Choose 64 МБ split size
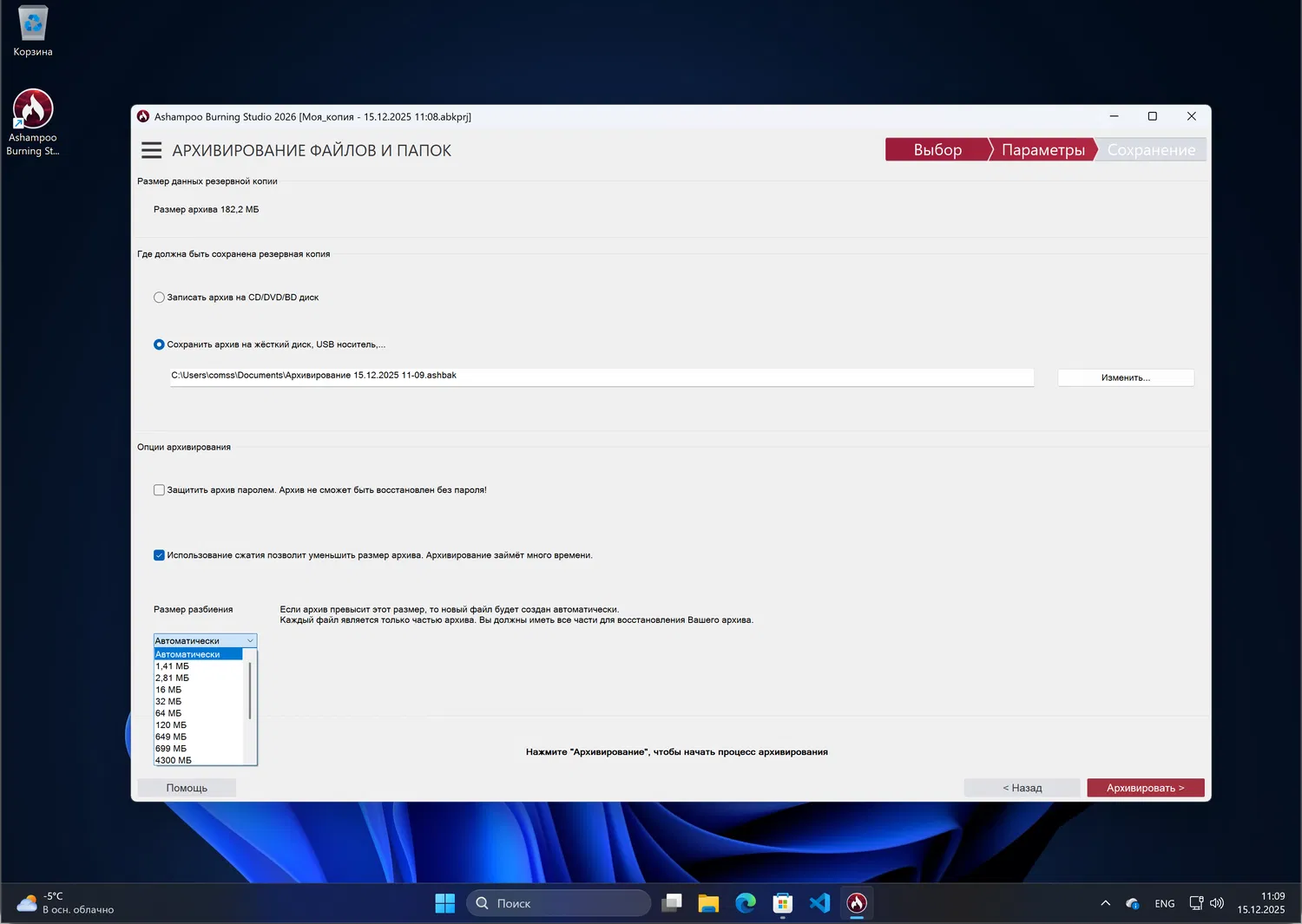Image resolution: width=1302 pixels, height=924 pixels. pyautogui.click(x=198, y=713)
